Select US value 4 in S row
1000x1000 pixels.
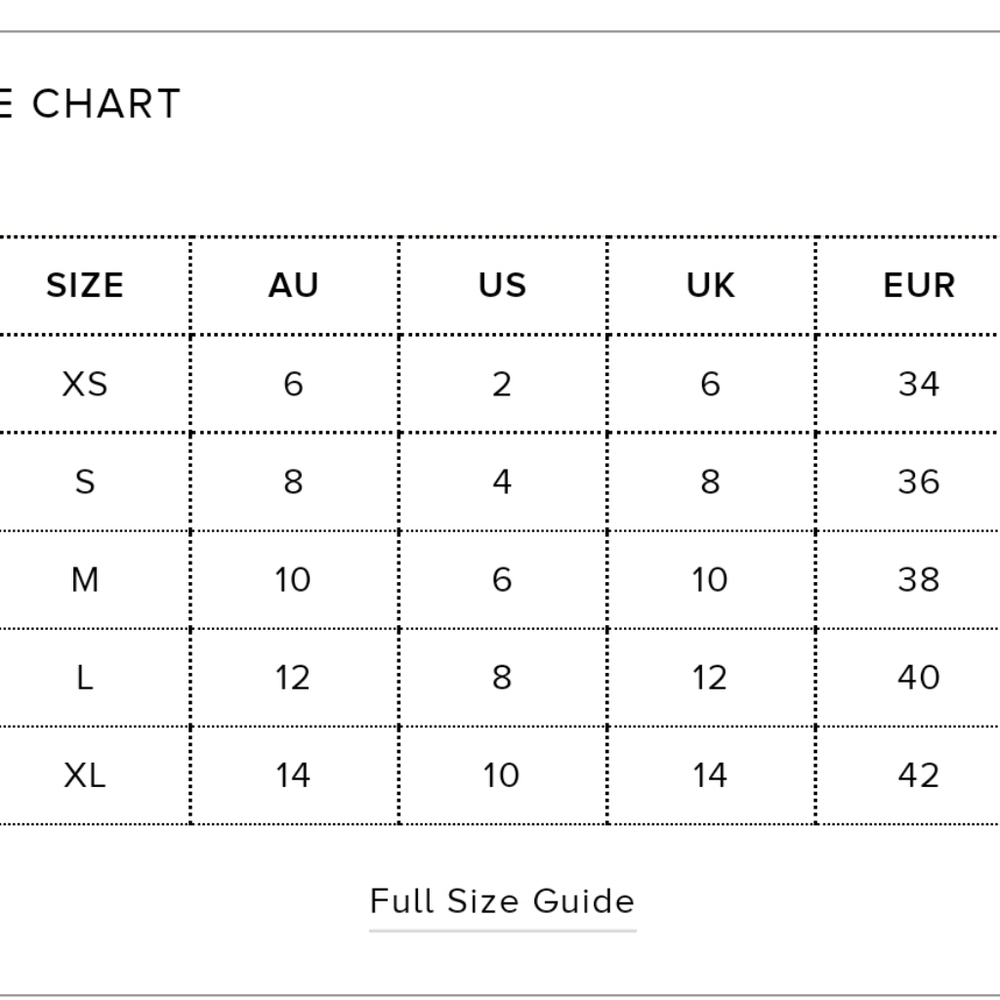tap(502, 482)
